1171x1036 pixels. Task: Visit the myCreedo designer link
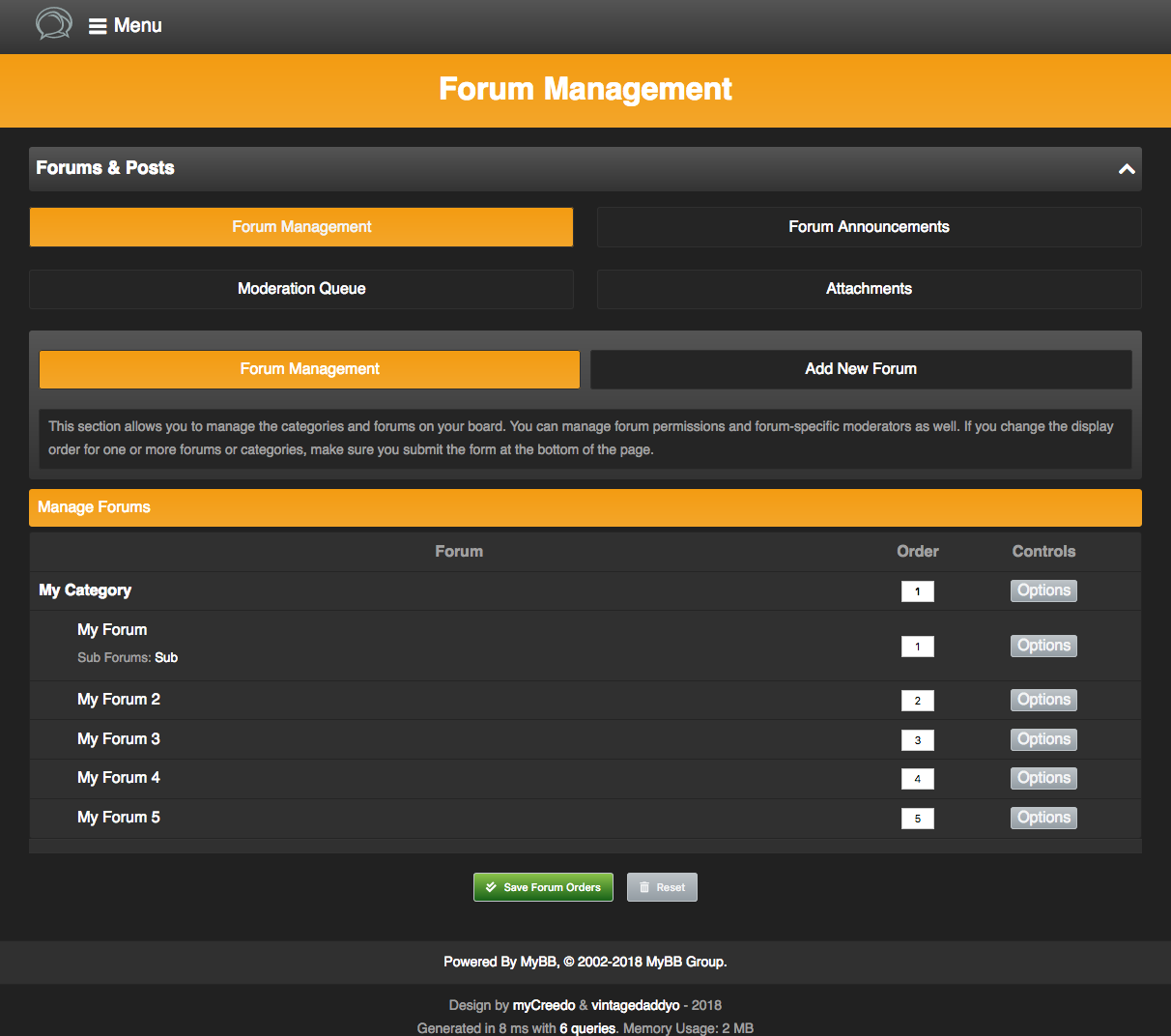tap(543, 1005)
